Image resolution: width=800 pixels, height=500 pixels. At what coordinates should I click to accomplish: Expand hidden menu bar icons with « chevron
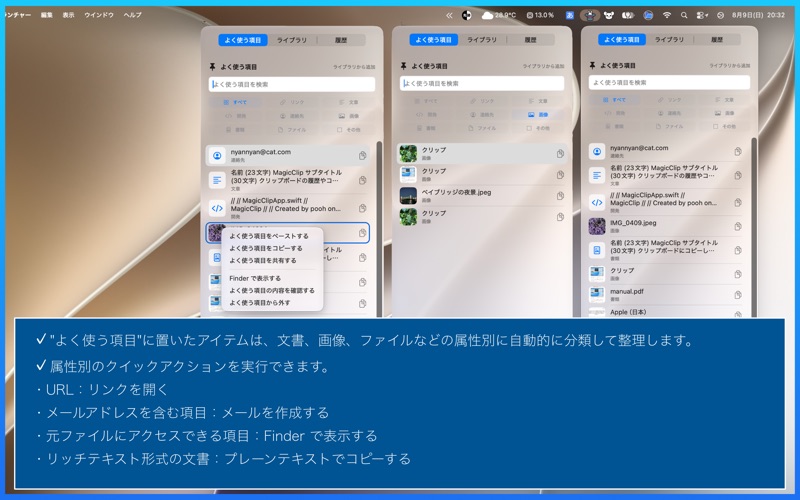tap(449, 15)
